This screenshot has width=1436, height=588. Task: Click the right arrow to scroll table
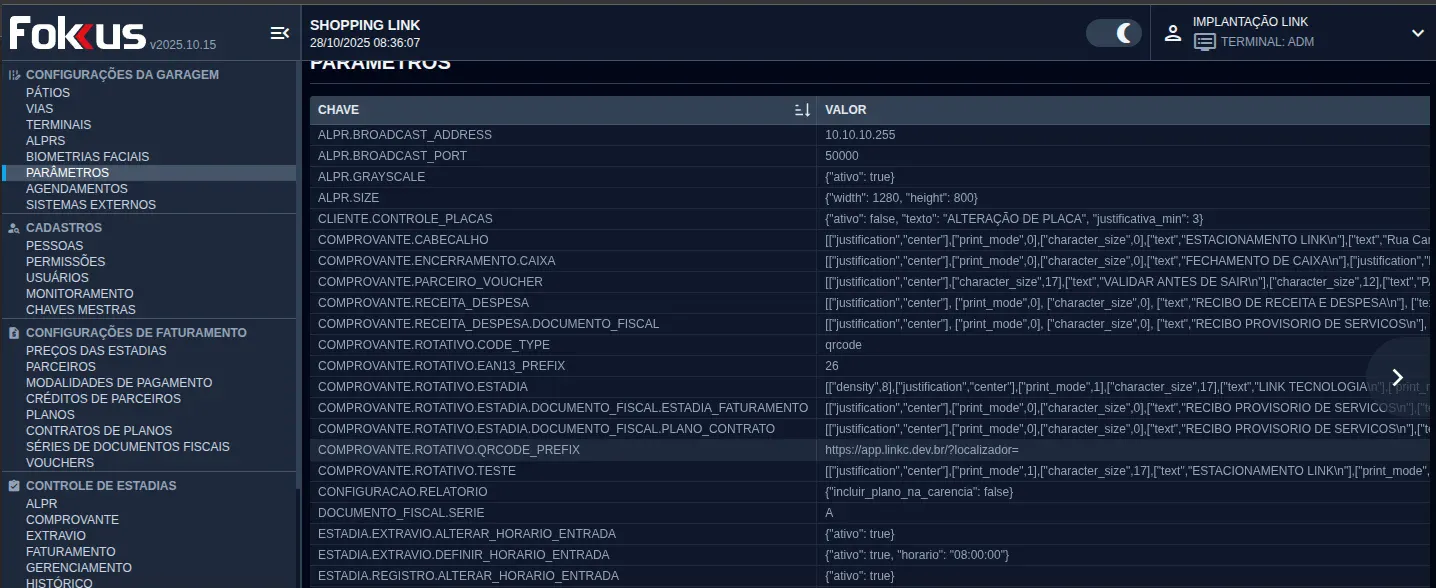(x=1398, y=377)
